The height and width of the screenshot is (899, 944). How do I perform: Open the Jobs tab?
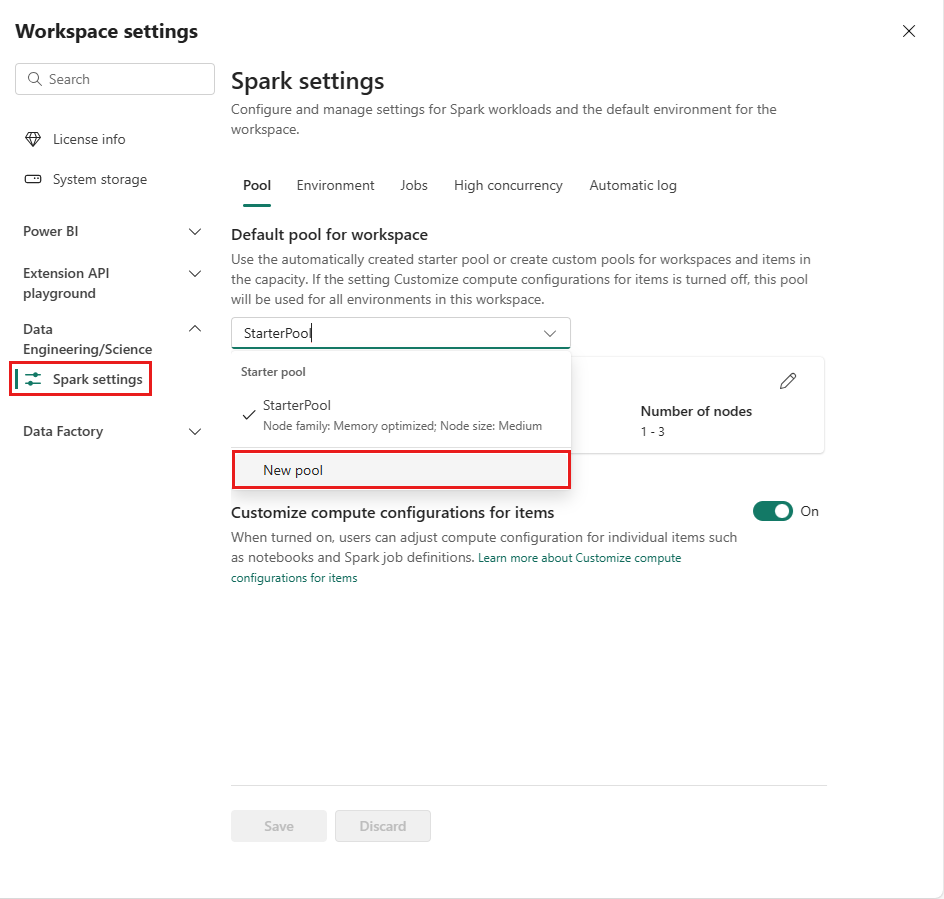pos(414,185)
